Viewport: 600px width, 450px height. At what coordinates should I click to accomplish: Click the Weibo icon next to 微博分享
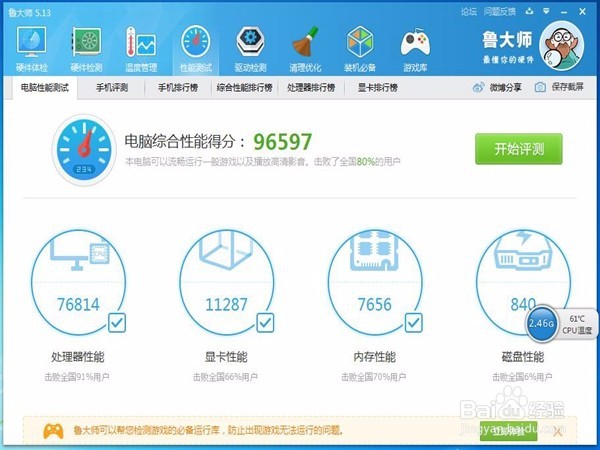478,88
